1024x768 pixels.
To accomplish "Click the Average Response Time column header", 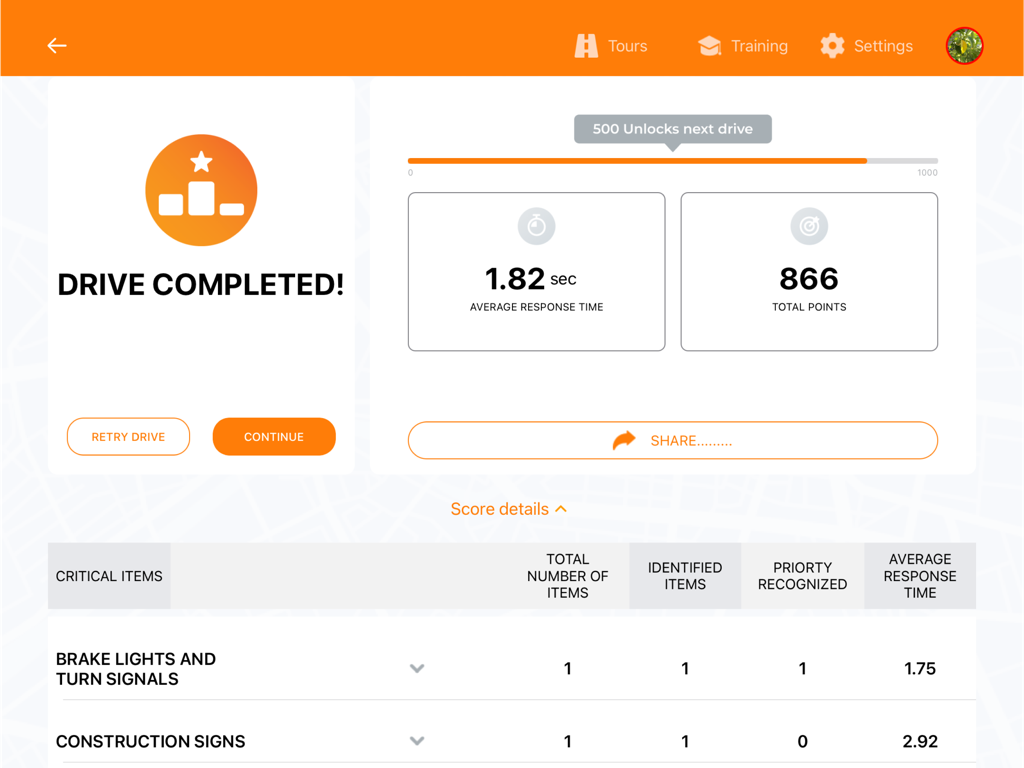I will [x=920, y=576].
